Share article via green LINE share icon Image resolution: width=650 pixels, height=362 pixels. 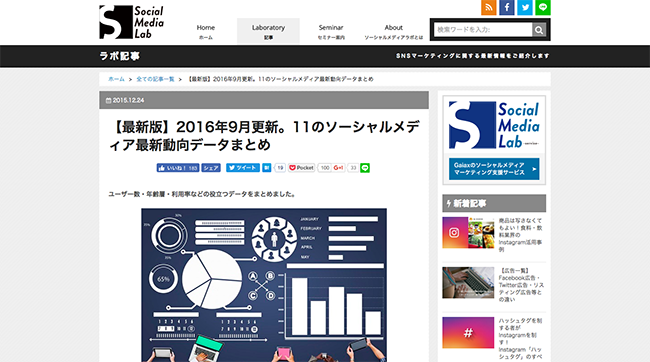pyautogui.click(x=365, y=168)
